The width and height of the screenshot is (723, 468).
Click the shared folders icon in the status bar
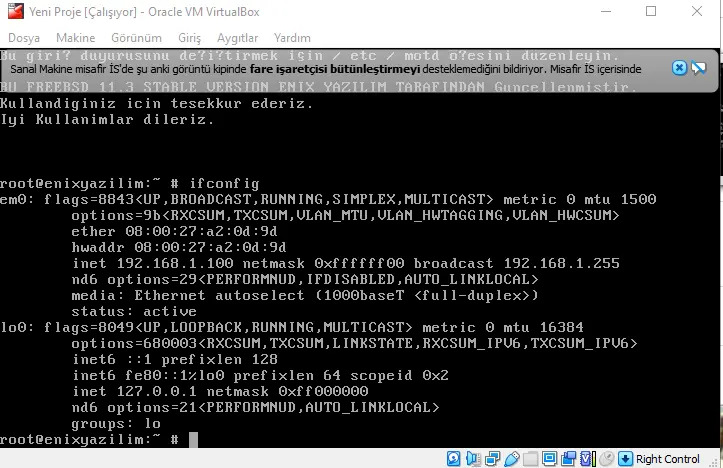coord(530,458)
